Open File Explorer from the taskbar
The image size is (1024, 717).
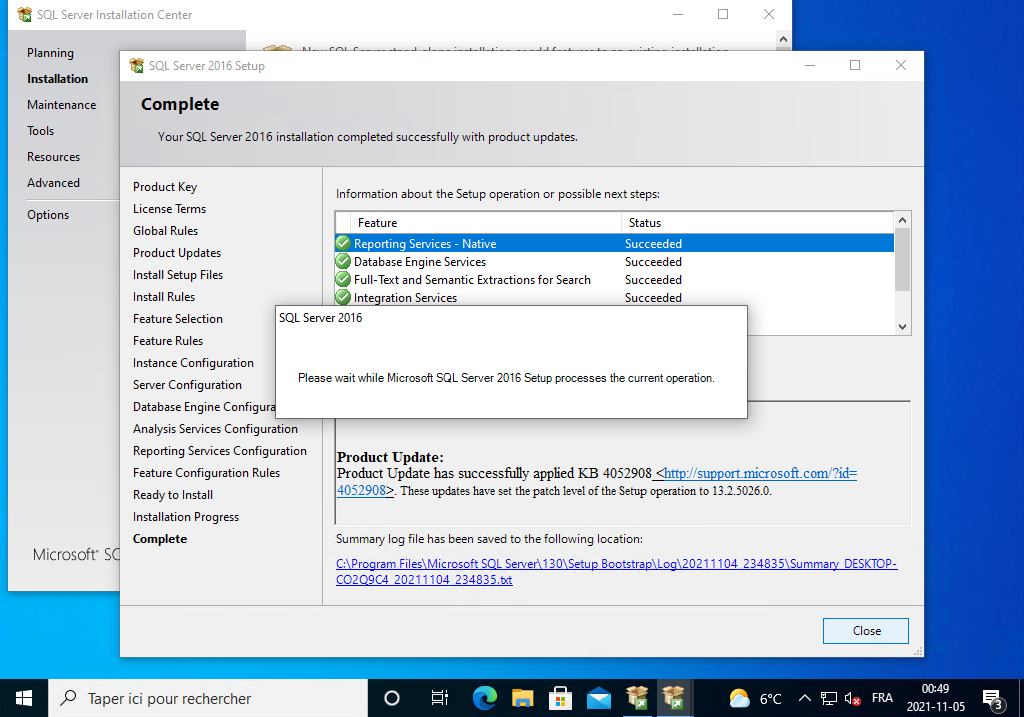[x=522, y=698]
